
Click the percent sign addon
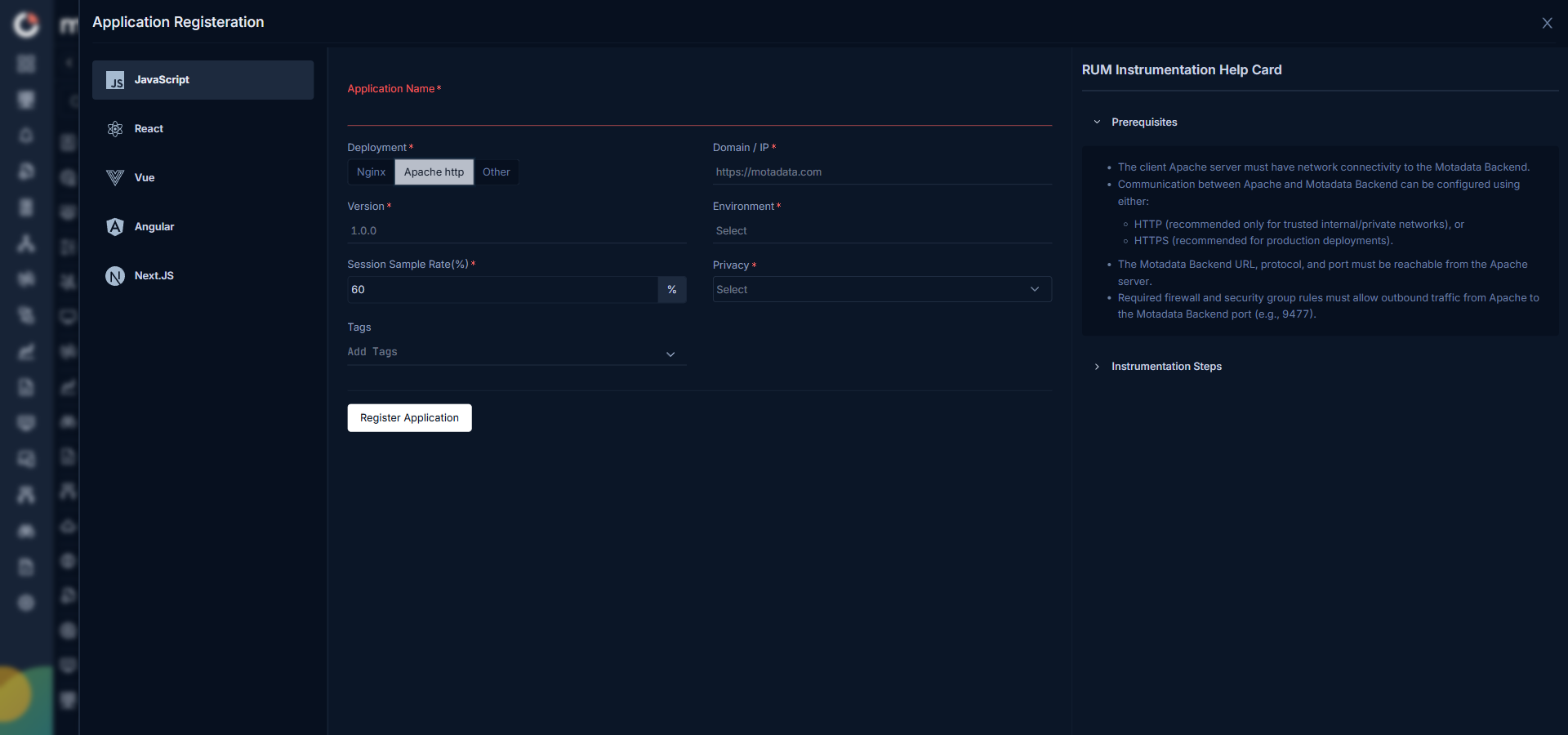pyautogui.click(x=672, y=290)
